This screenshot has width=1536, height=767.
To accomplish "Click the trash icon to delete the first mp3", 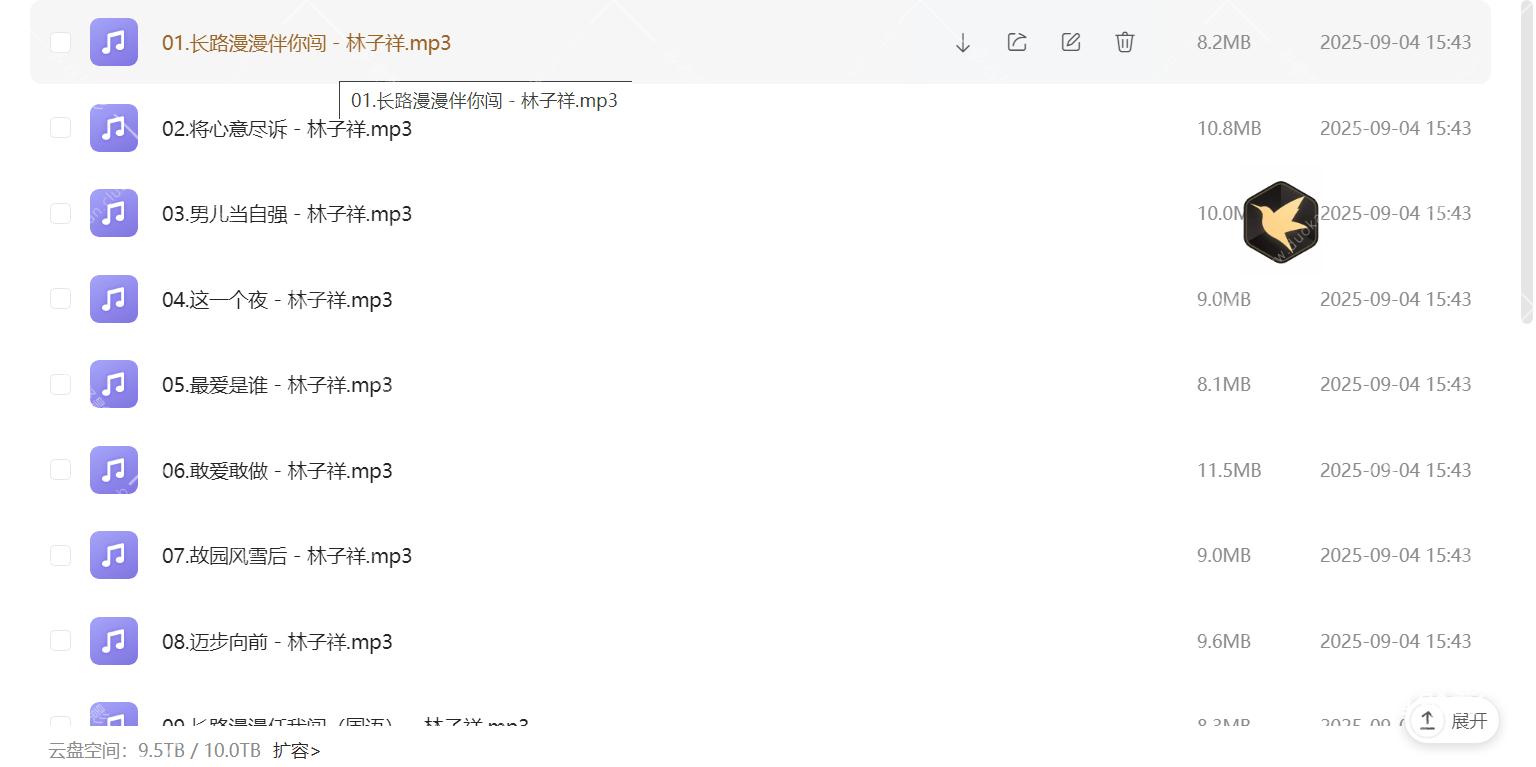I will tap(1124, 42).
